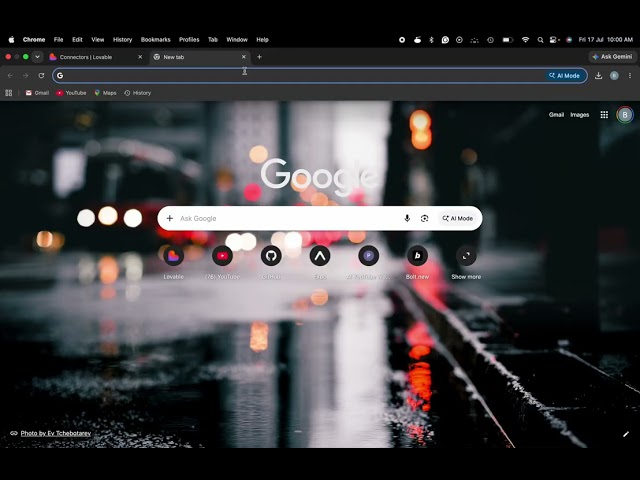
Task: Open the apps grid in bookmarks bar
Action: pos(9,93)
